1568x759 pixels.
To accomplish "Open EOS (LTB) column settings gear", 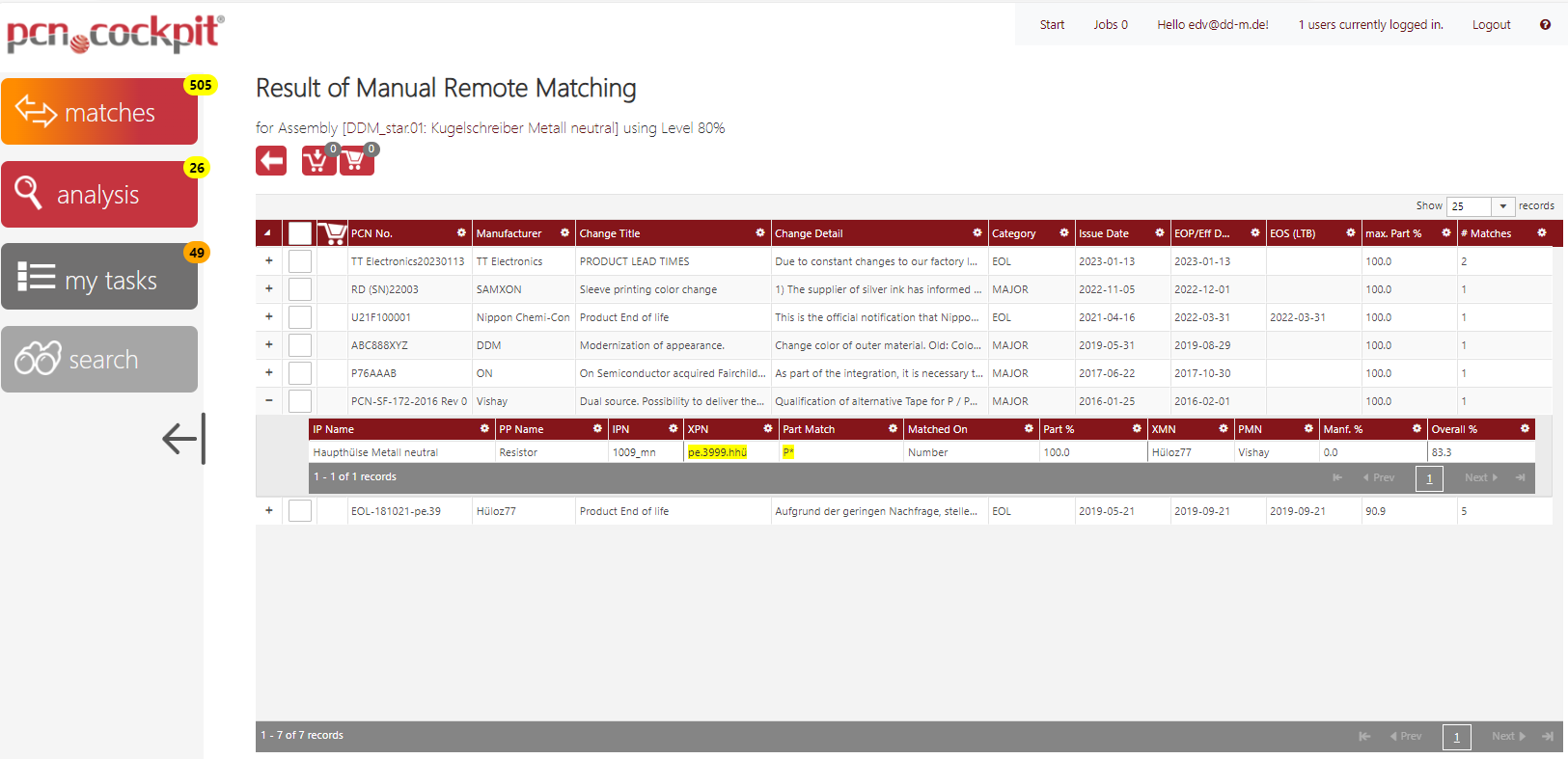I will coord(1351,232).
